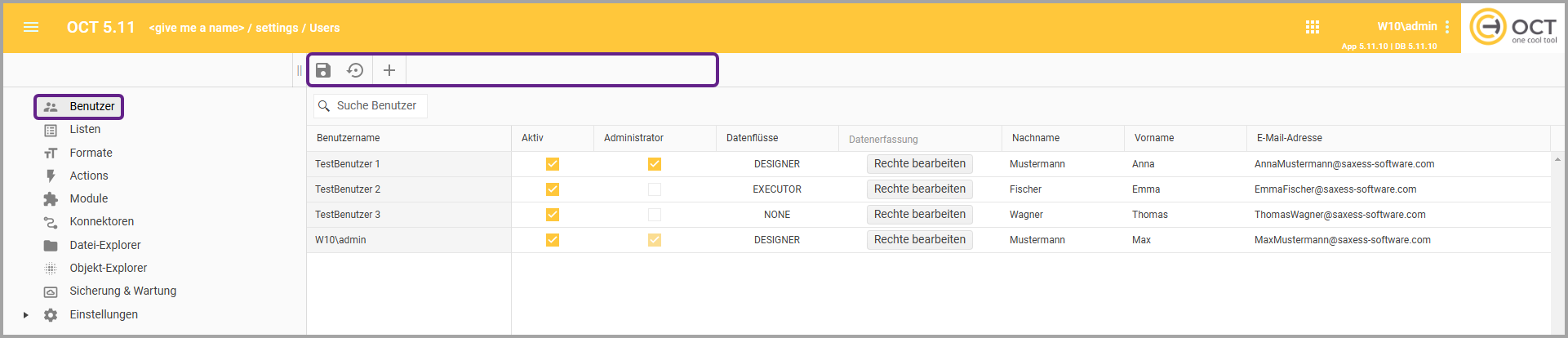Open Datenflüsse DESIGNER cell for TestBenutzer 1

[x=776, y=164]
